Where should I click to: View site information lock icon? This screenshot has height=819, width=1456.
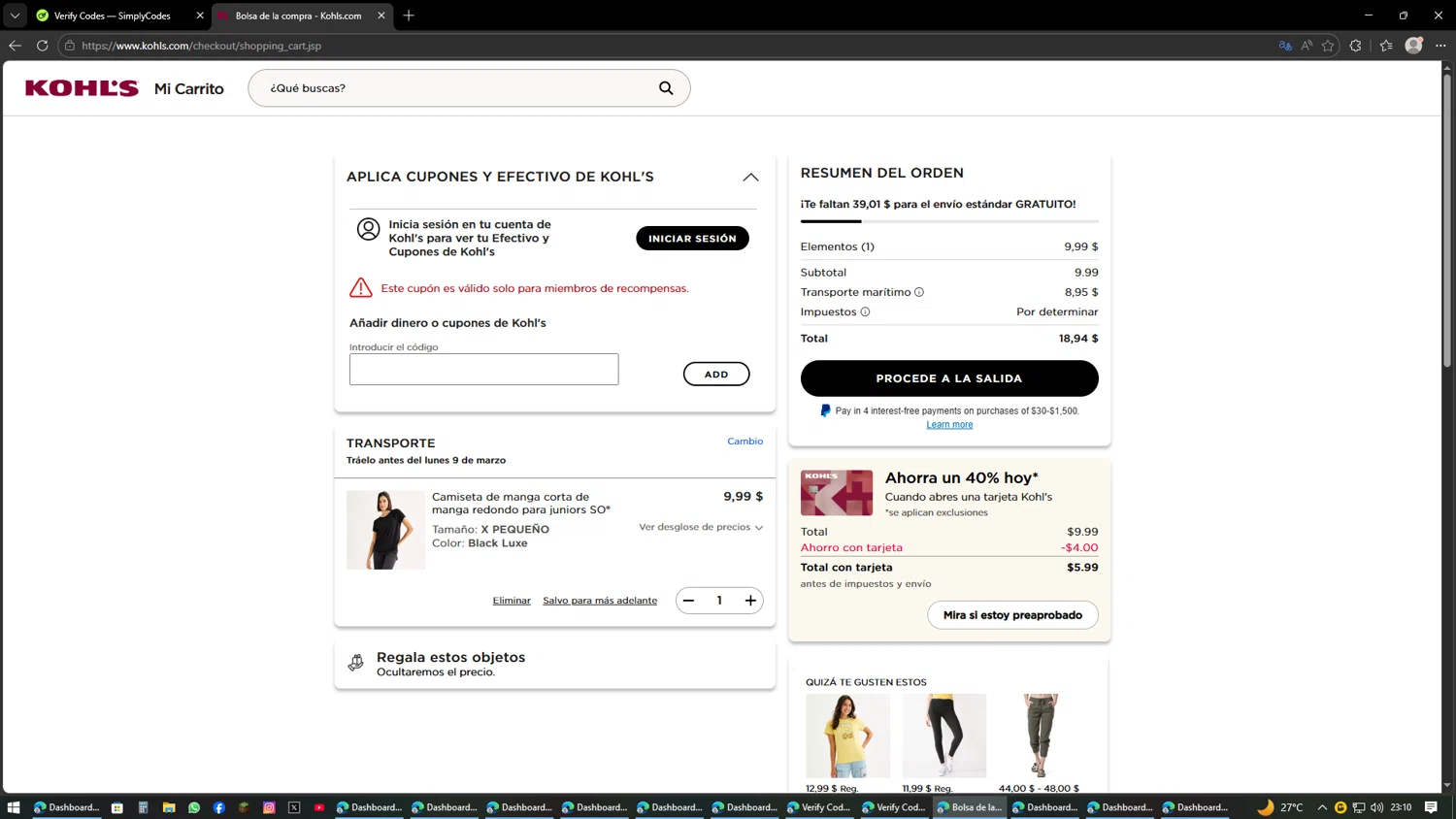coord(70,46)
